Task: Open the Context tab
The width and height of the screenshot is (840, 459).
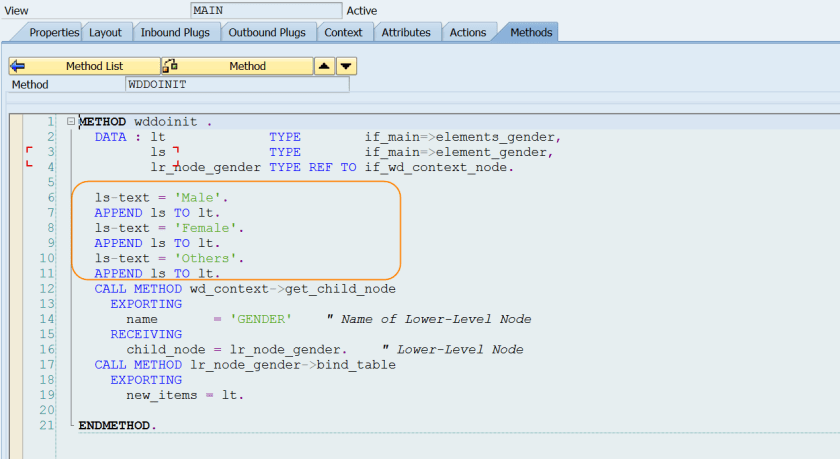Action: [x=343, y=32]
